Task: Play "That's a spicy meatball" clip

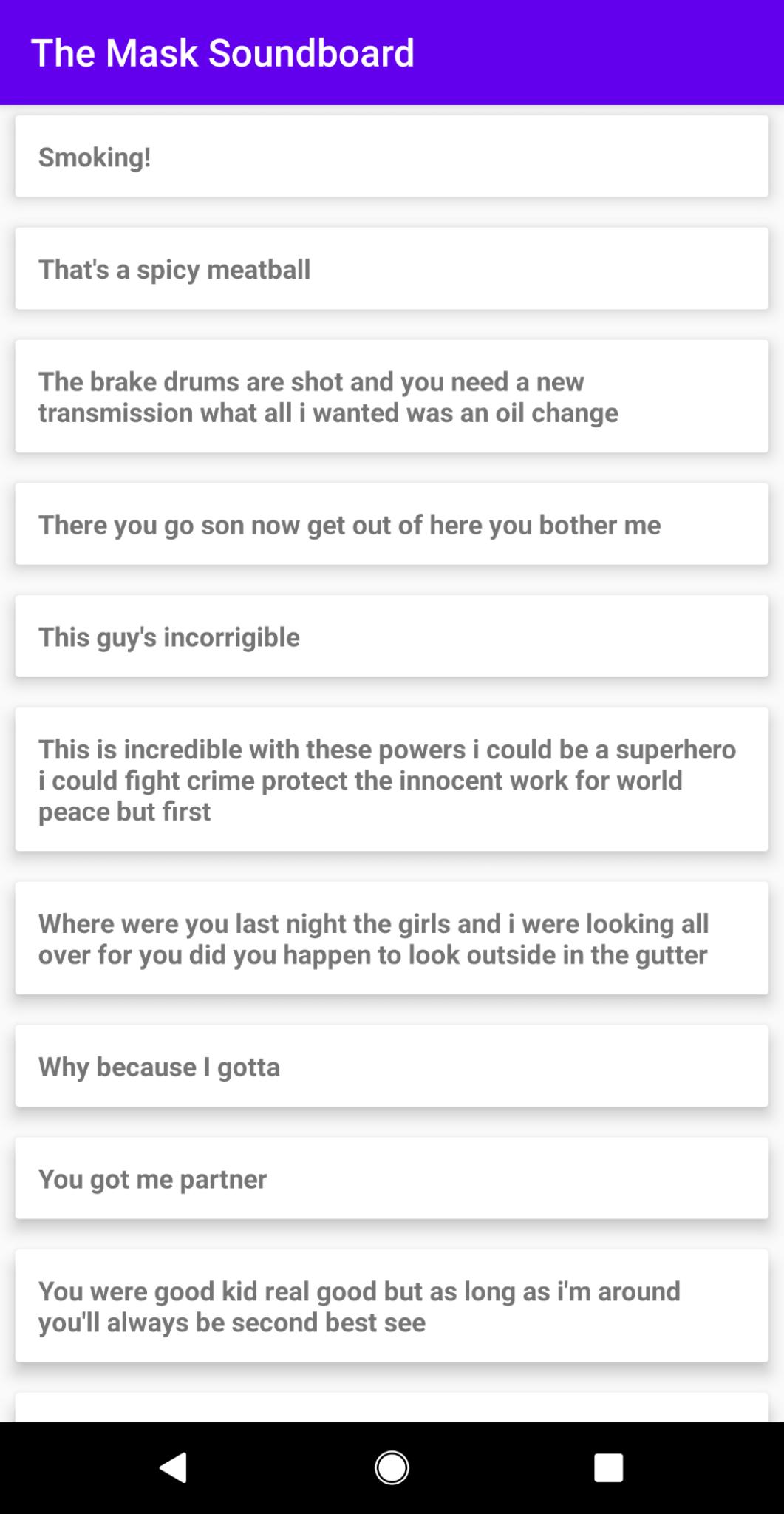Action: click(x=392, y=269)
